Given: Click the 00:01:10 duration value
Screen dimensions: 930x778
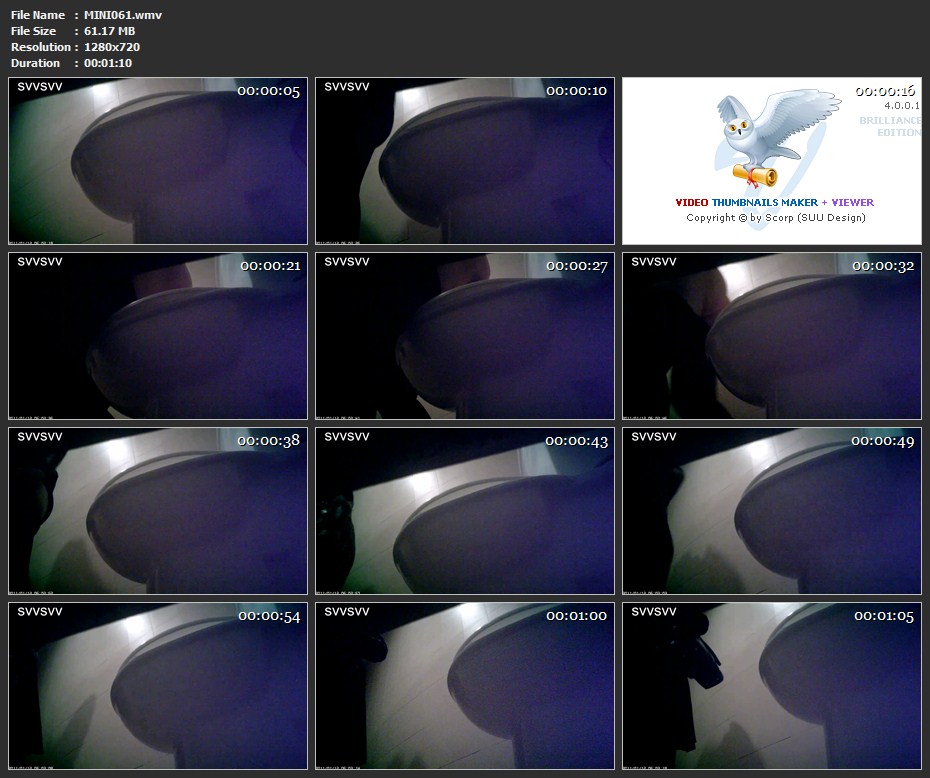Looking at the screenshot, I should 108,63.
